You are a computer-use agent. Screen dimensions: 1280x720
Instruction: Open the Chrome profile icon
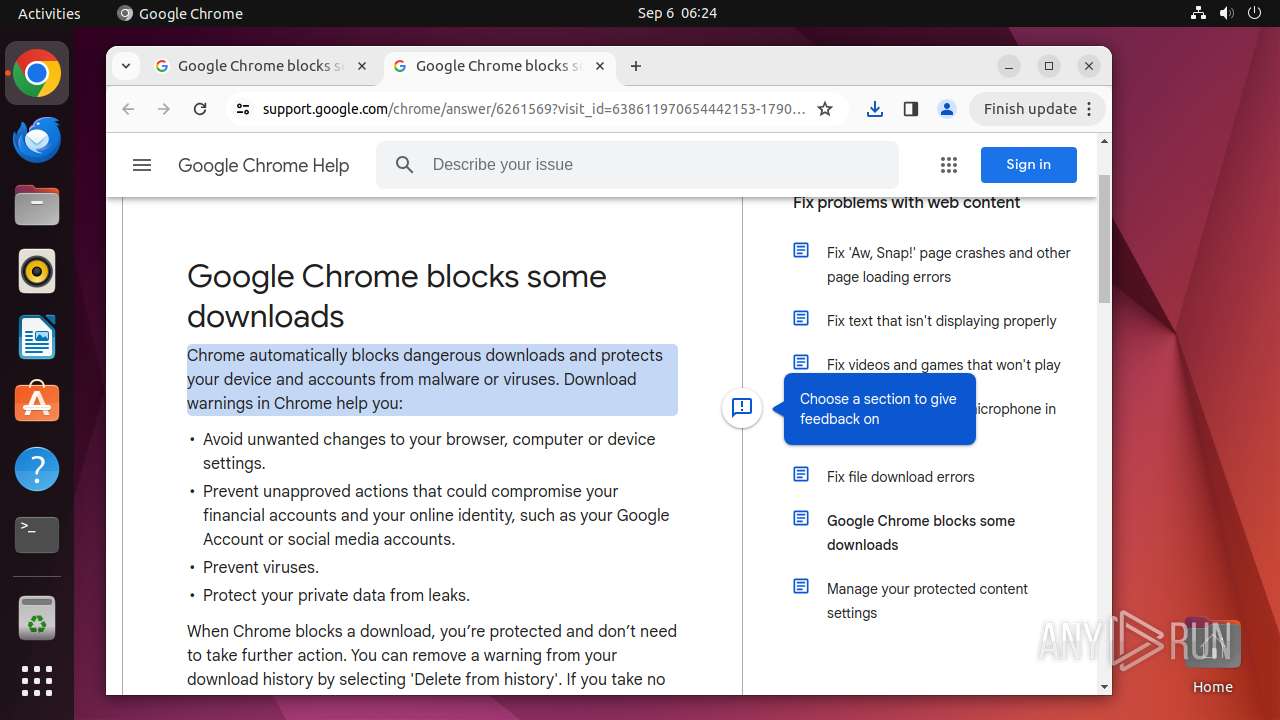point(947,109)
